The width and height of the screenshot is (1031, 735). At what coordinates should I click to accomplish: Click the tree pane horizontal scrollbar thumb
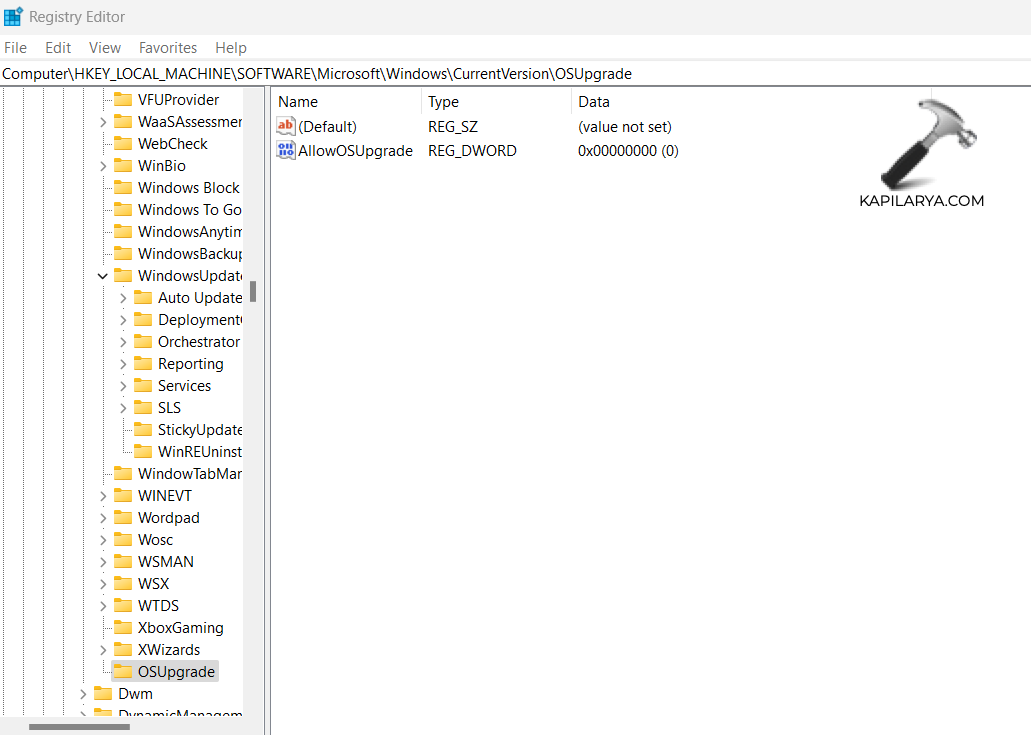[x=79, y=726]
